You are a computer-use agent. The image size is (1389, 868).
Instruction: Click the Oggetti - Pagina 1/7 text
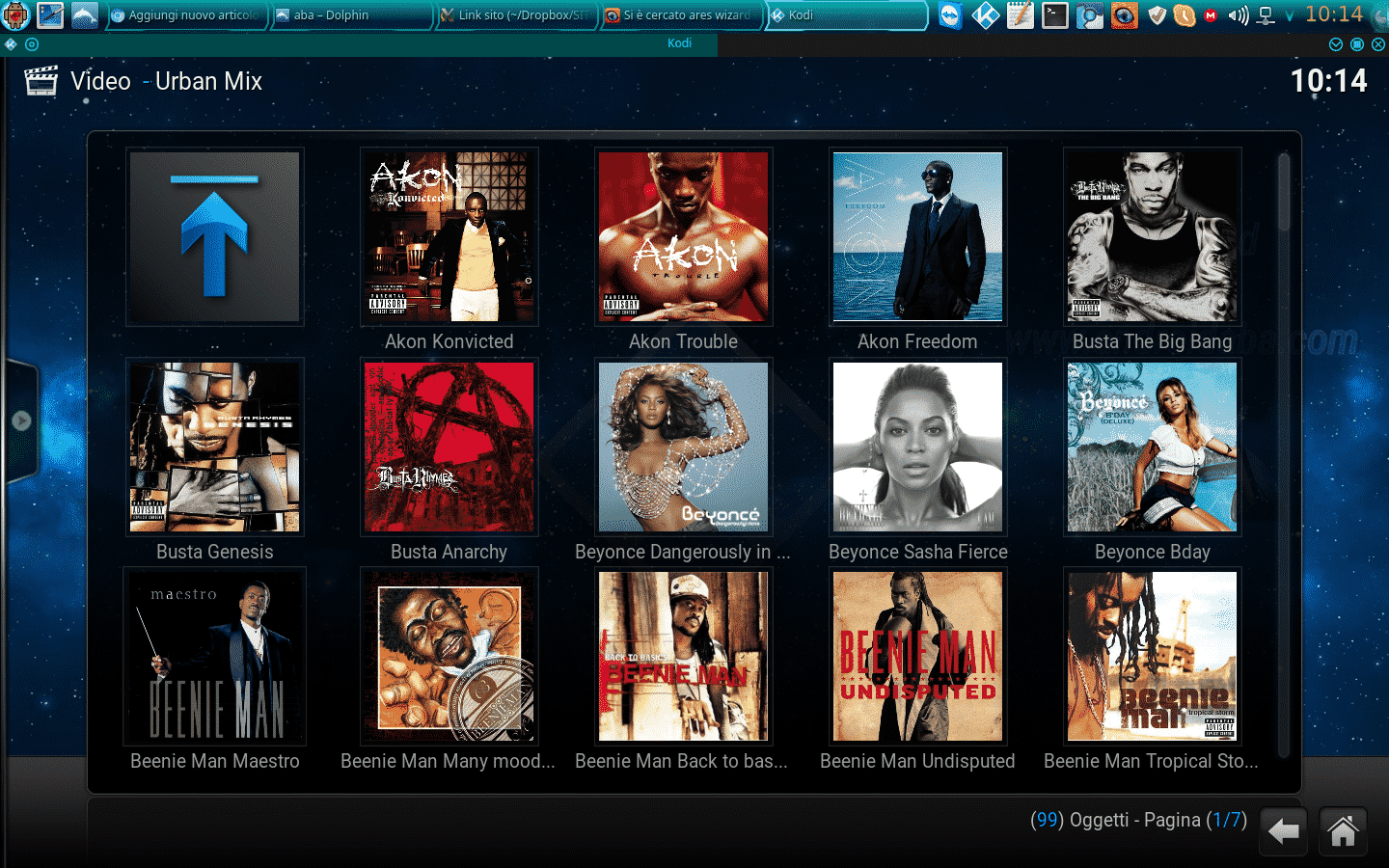coord(1138,820)
